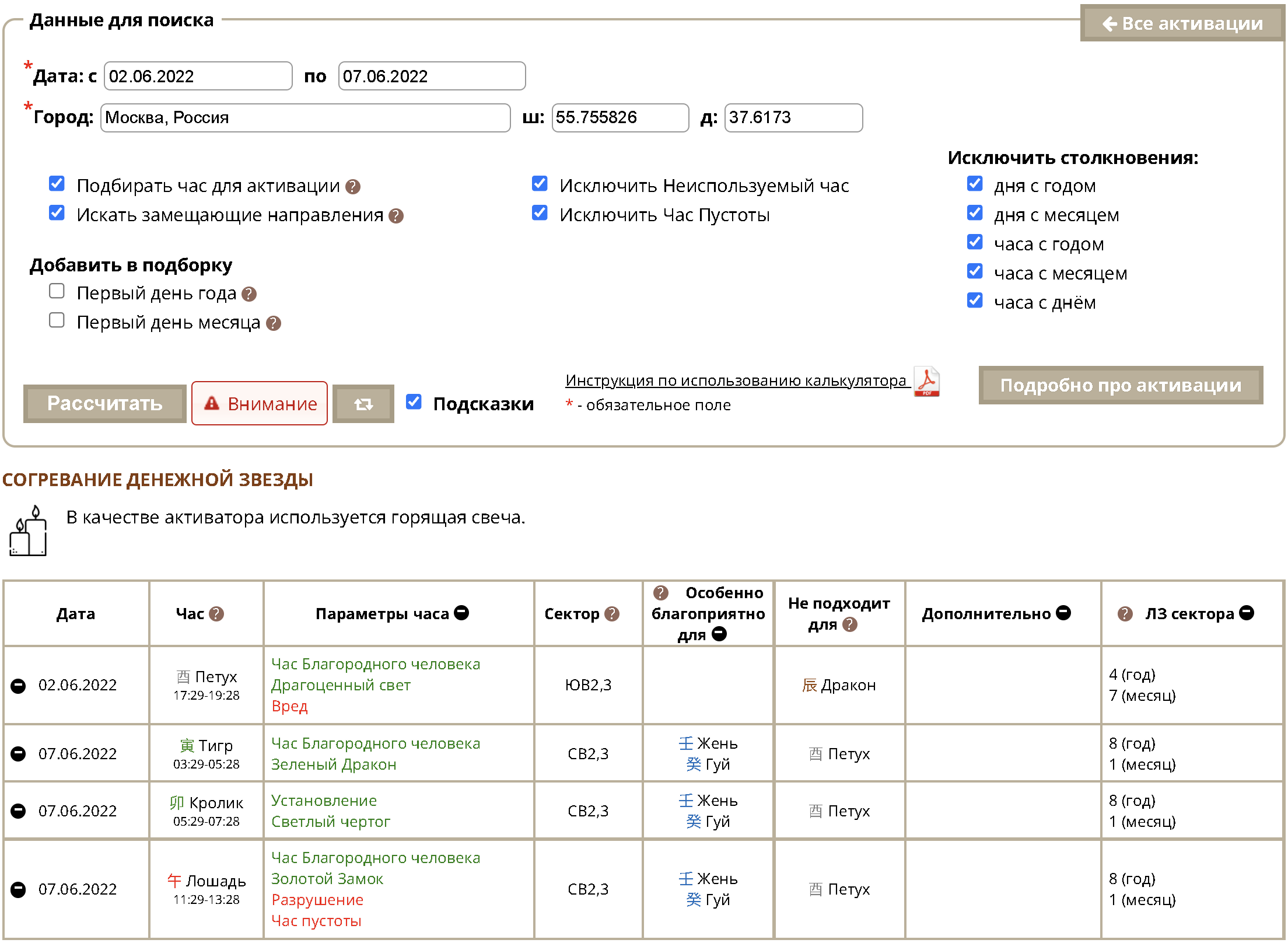
Task: Click 'Петух 17:29-19:28' hour cell
Action: tap(206, 686)
